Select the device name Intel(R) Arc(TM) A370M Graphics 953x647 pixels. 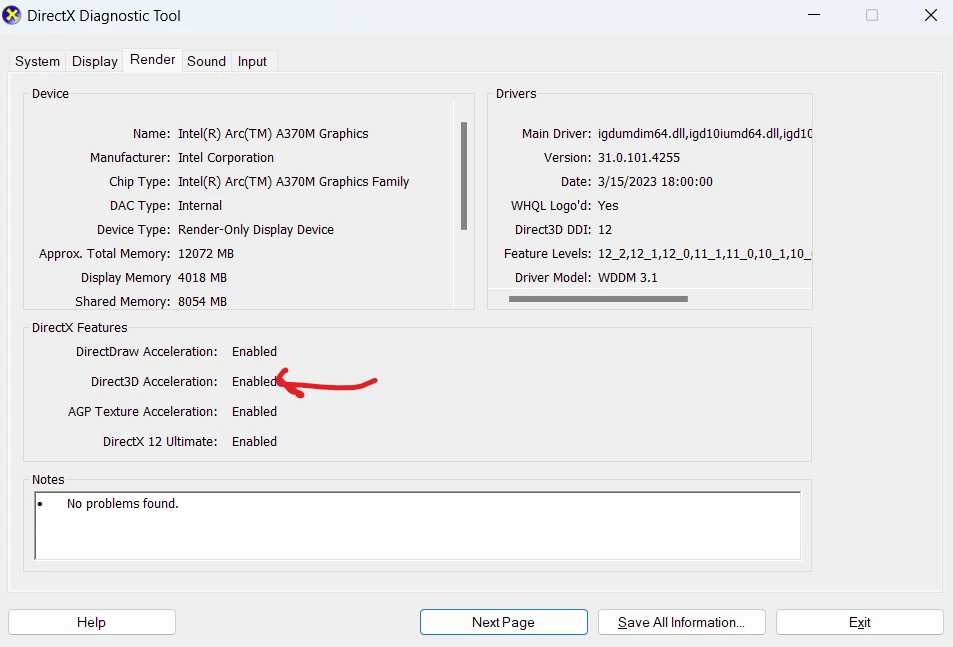[273, 134]
